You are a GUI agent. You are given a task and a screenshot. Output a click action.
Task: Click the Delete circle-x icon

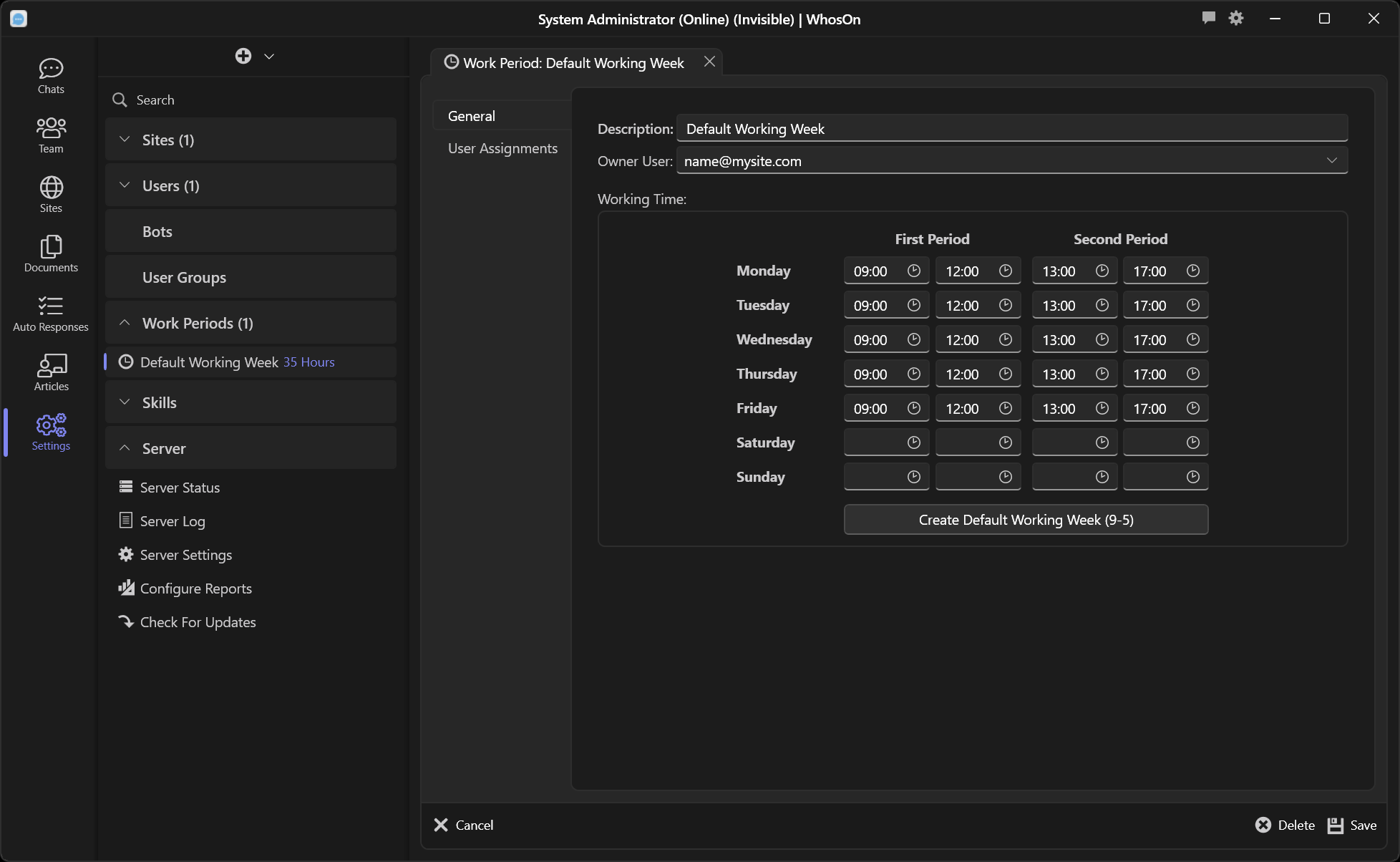point(1263,825)
